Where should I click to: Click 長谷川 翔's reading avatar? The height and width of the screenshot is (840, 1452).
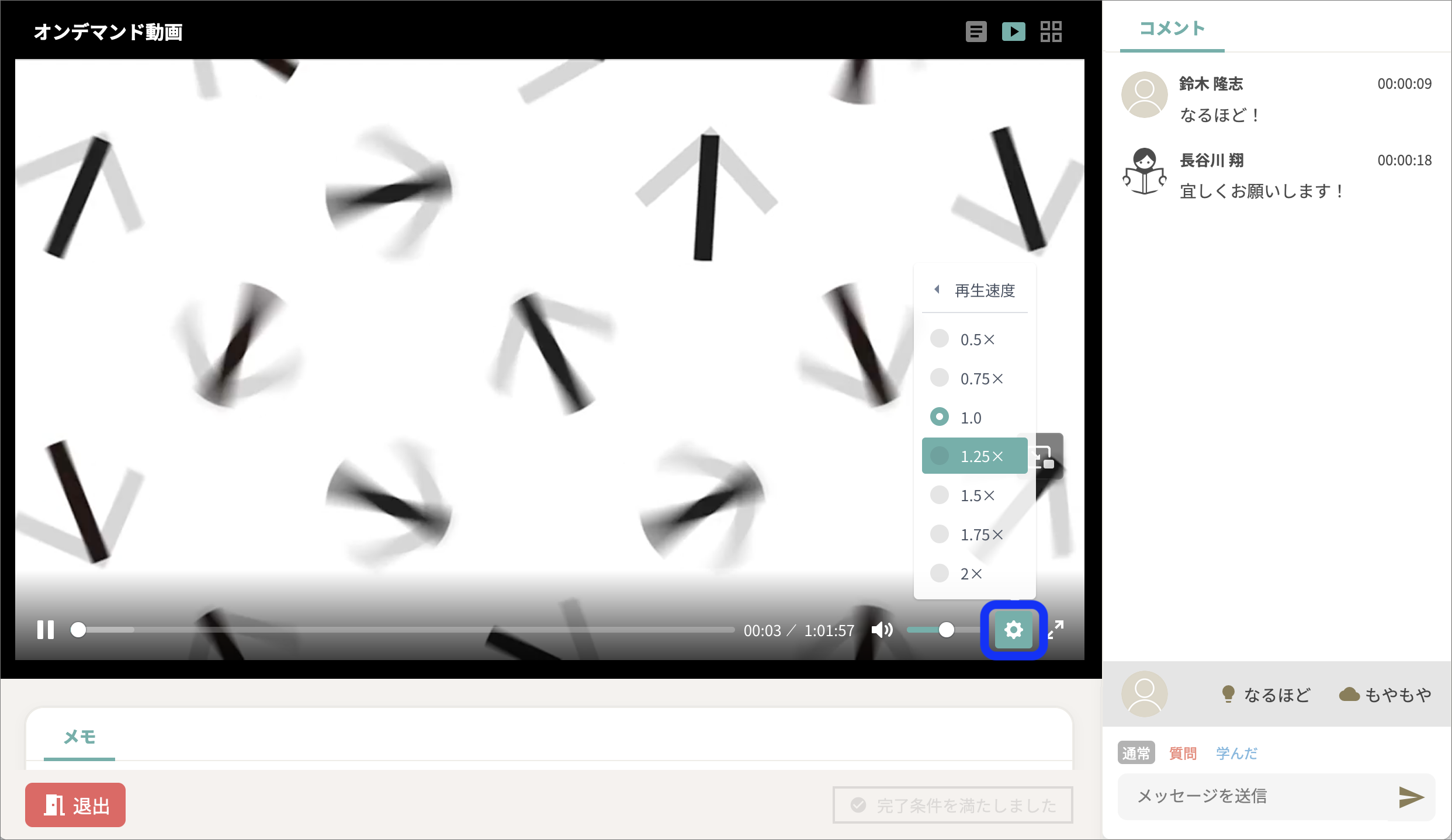coord(1144,171)
